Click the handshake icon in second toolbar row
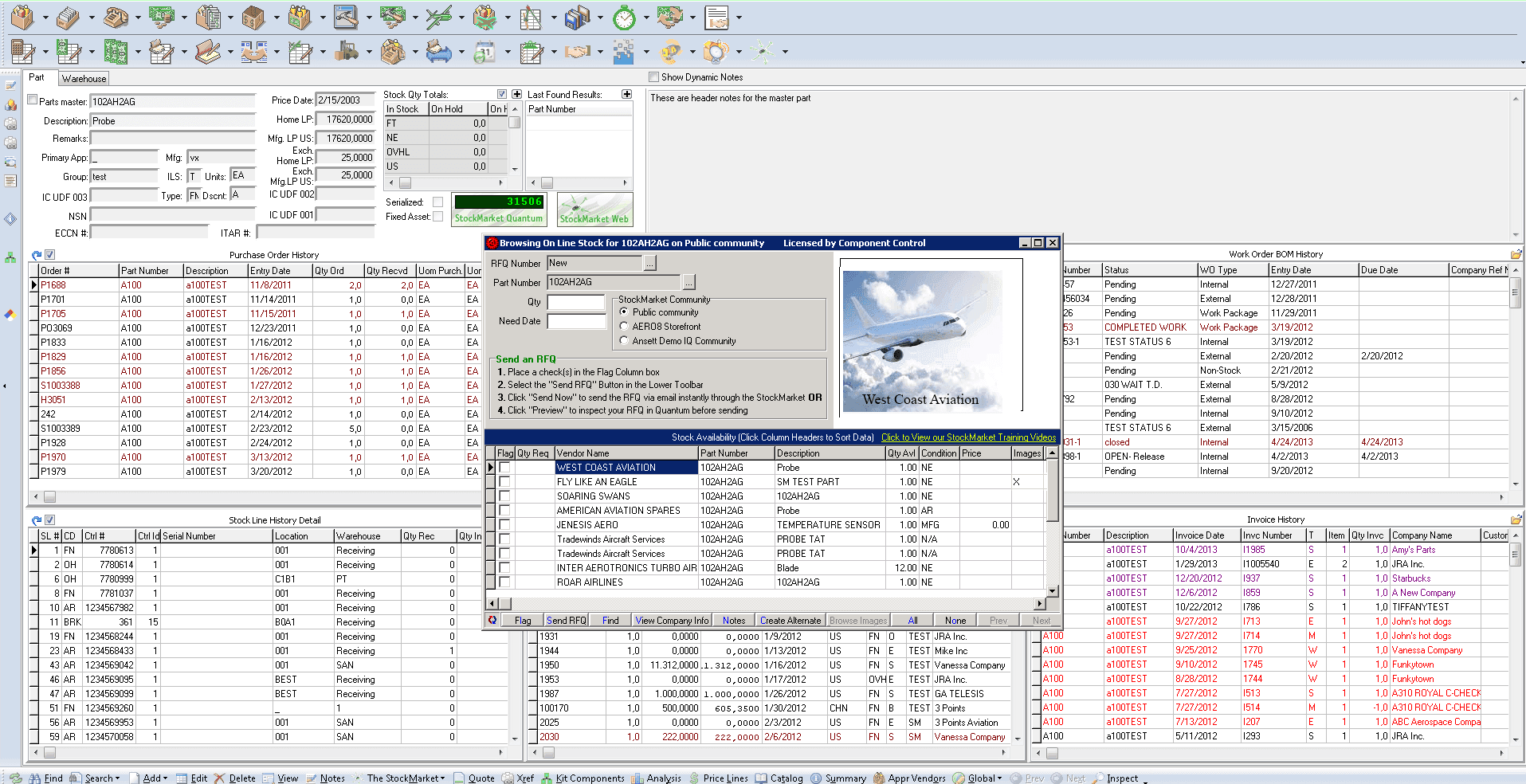The width and height of the screenshot is (1526, 784). pos(577,52)
